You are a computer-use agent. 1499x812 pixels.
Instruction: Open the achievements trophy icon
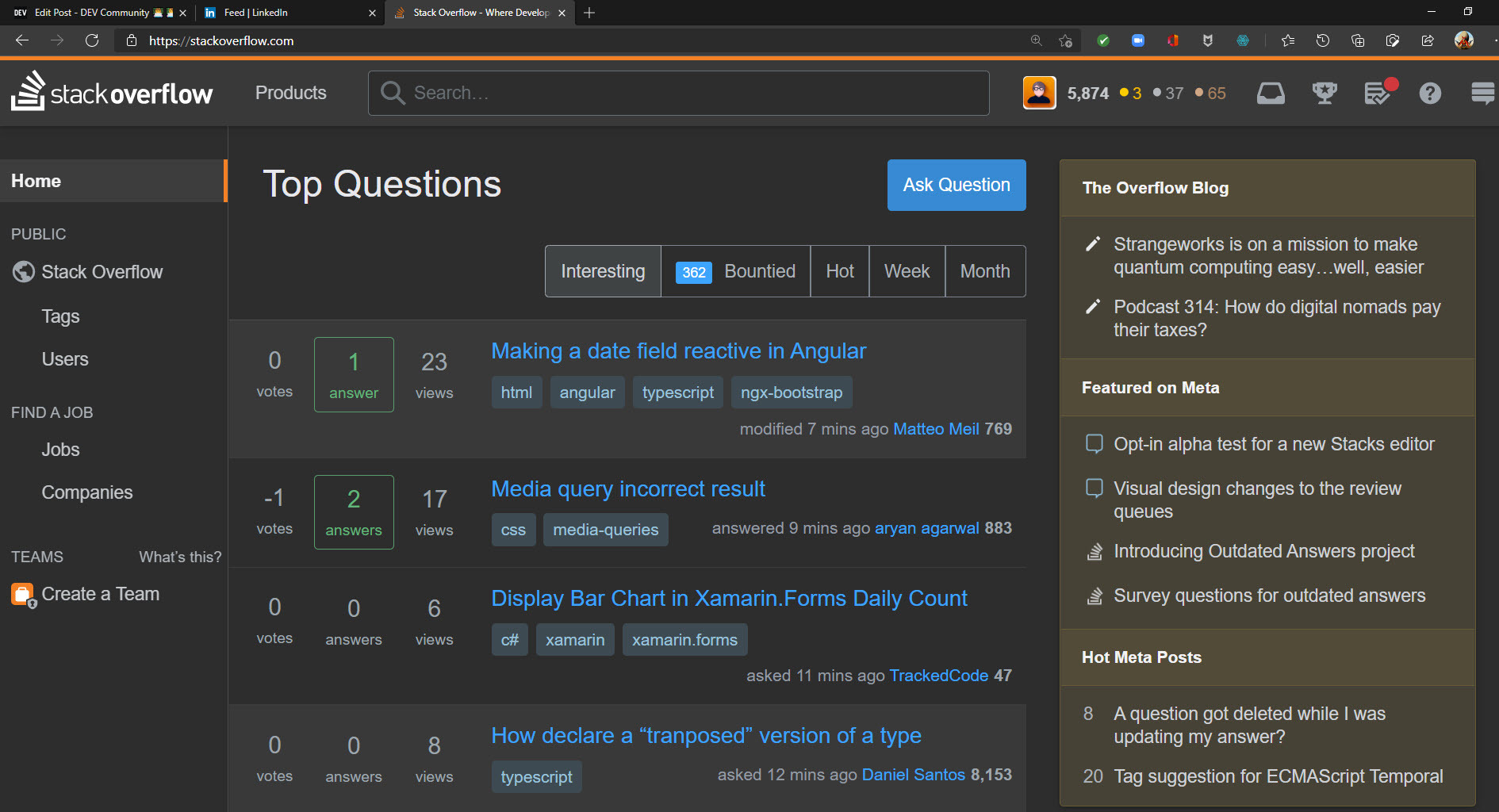point(1324,94)
